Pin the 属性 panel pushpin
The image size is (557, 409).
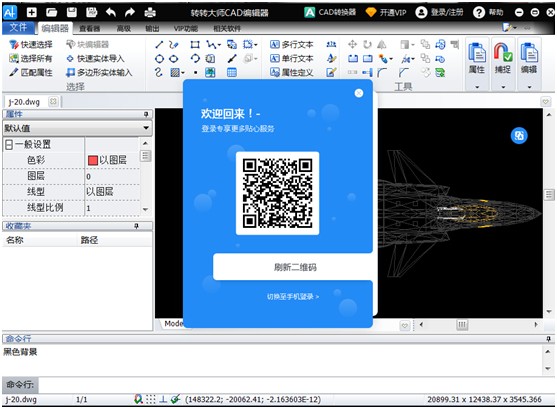click(x=146, y=114)
